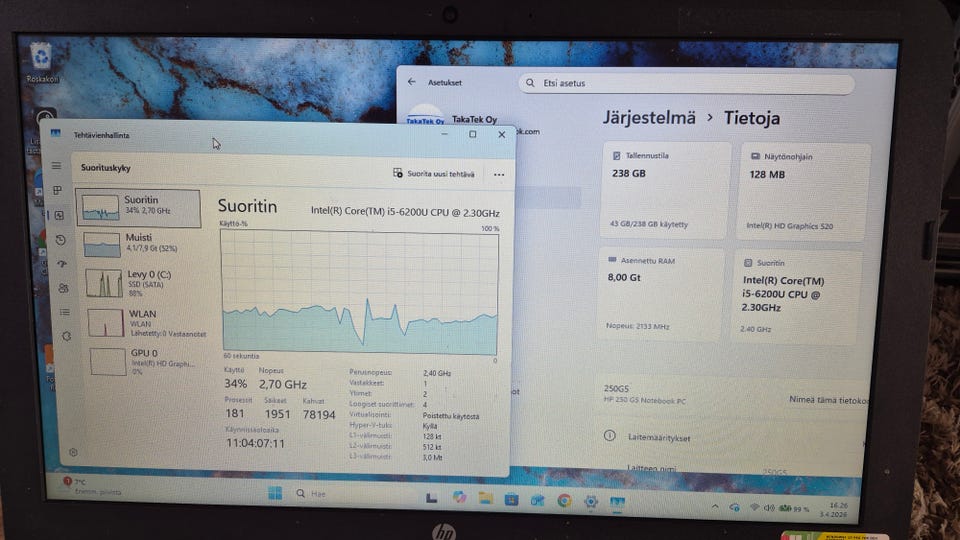Image resolution: width=960 pixels, height=540 pixels.
Task: Click the Asennettu RAM 8,00 Gt tile
Action: click(661, 294)
